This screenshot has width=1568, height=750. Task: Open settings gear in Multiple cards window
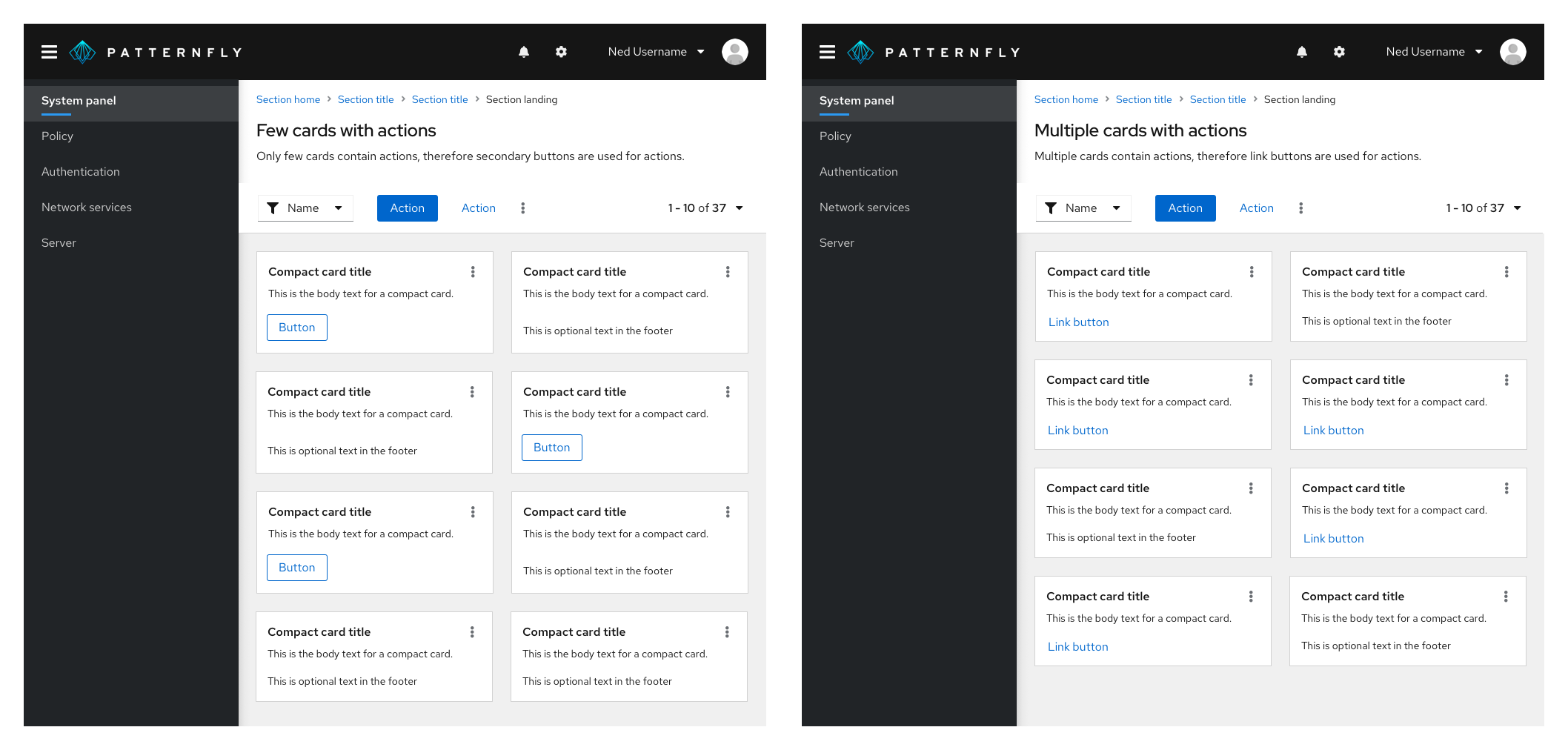1339,52
